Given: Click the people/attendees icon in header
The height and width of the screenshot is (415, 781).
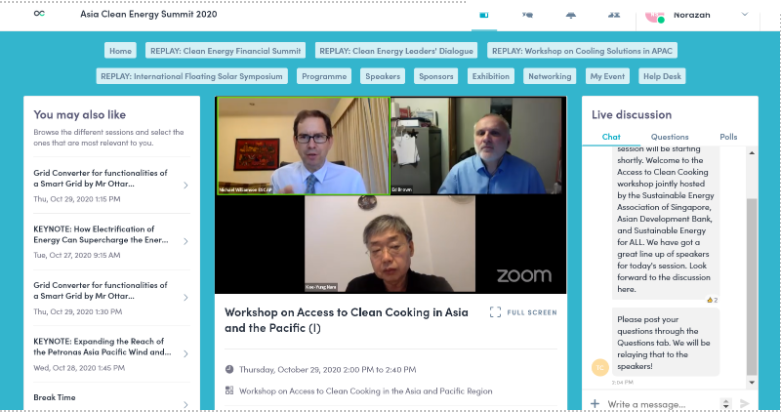Looking at the screenshot, I should pyautogui.click(x=614, y=15).
